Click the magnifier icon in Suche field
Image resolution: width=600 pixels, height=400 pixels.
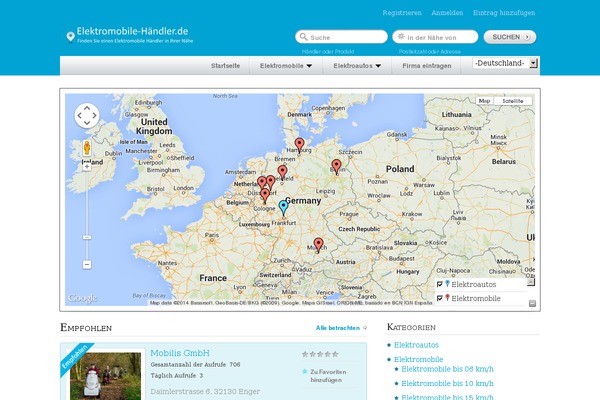click(303, 37)
